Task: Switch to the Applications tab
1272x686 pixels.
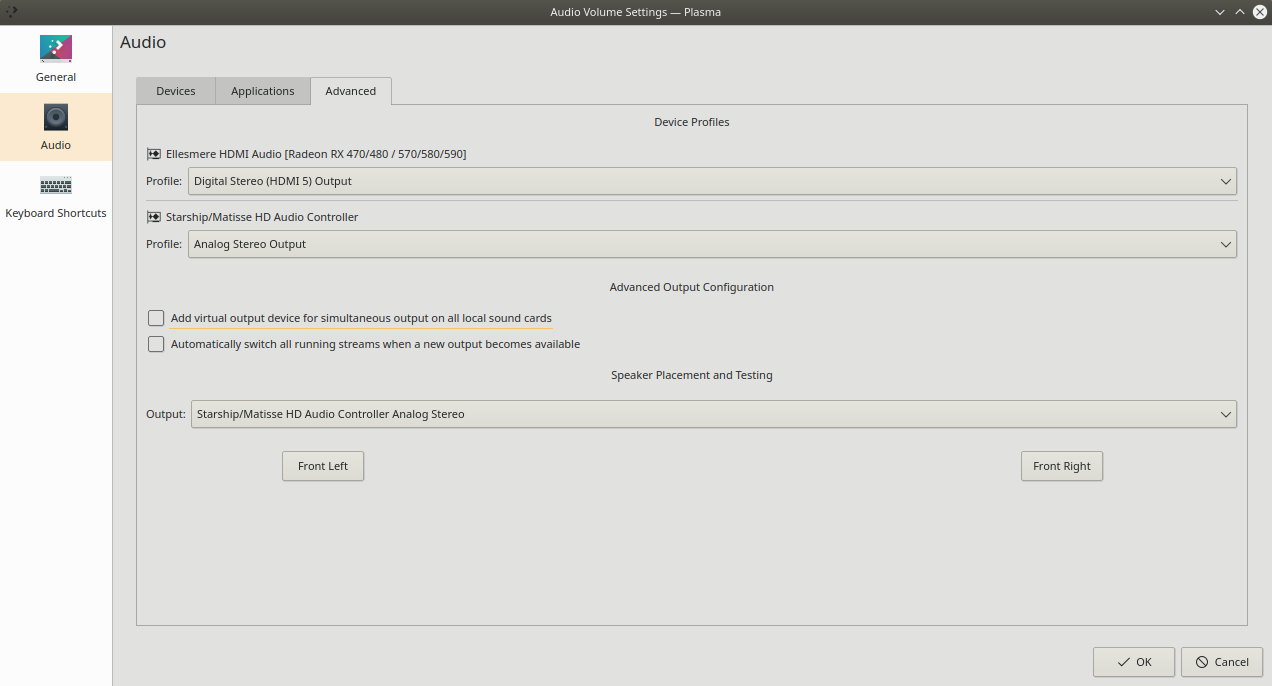Action: (x=263, y=91)
